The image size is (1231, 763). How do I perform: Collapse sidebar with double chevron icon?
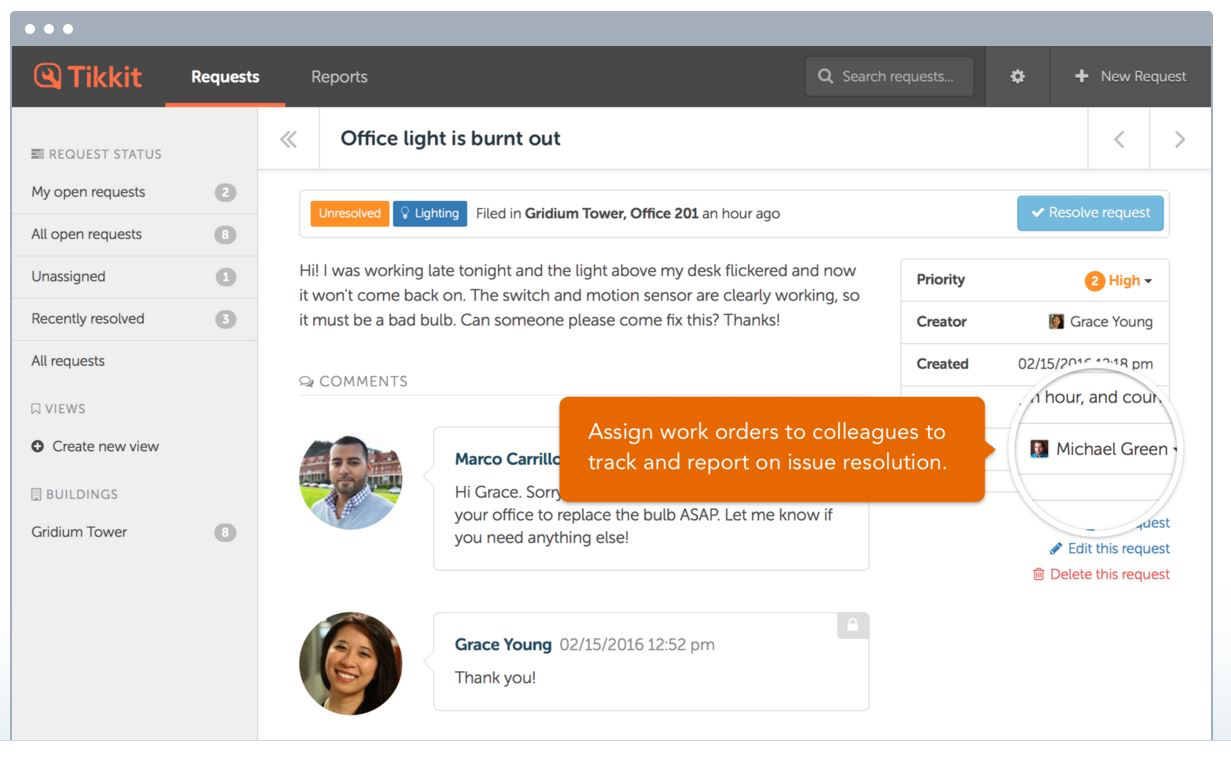[288, 139]
